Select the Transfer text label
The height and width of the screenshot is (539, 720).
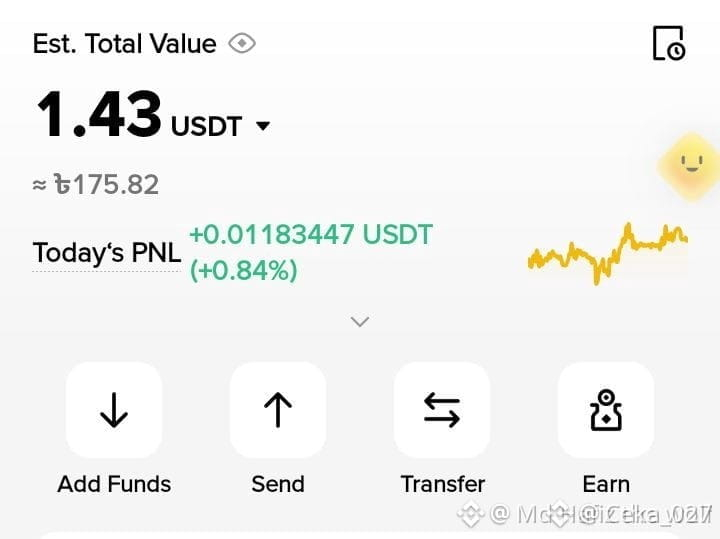coord(442,484)
